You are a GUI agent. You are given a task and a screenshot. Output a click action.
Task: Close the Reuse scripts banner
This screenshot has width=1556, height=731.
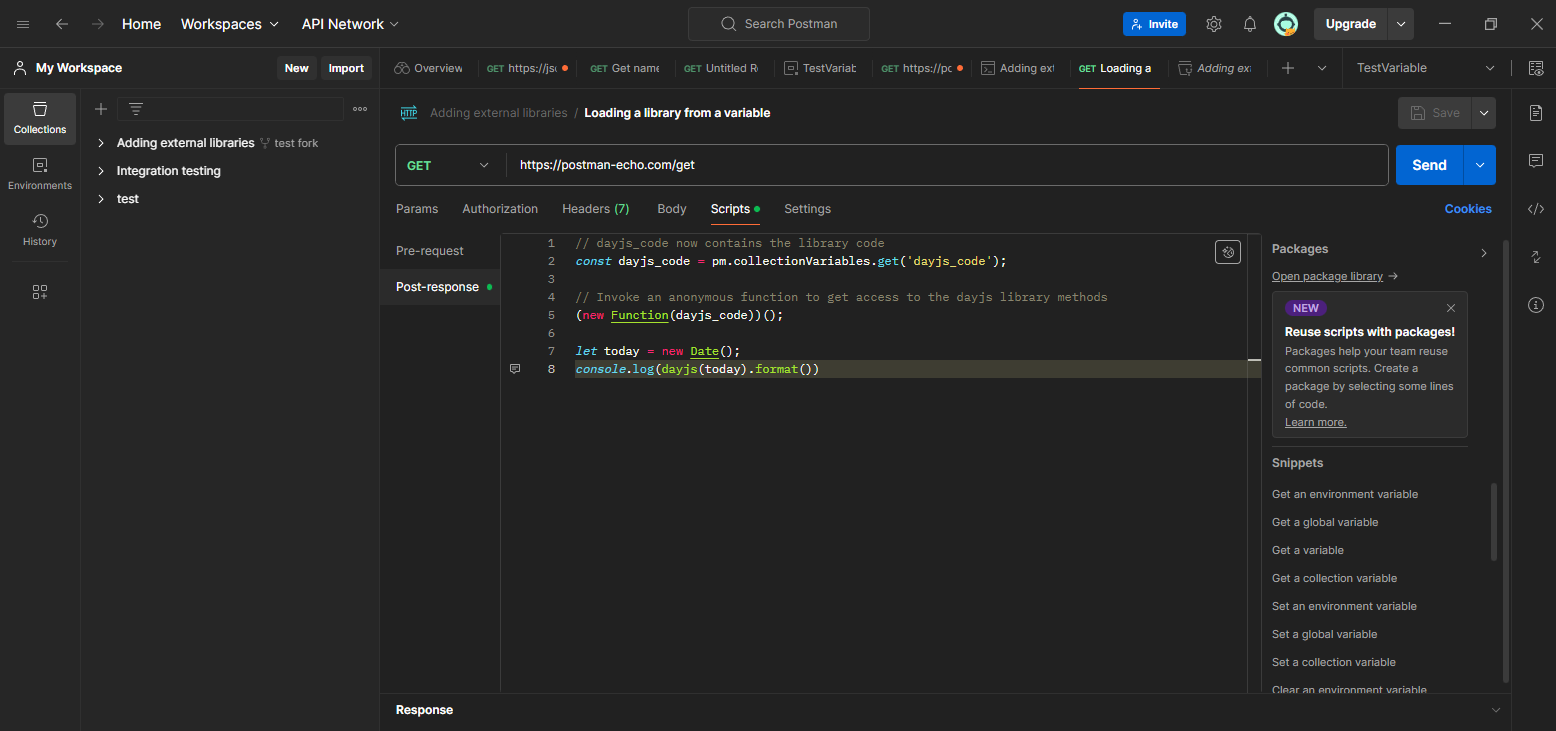1451,308
